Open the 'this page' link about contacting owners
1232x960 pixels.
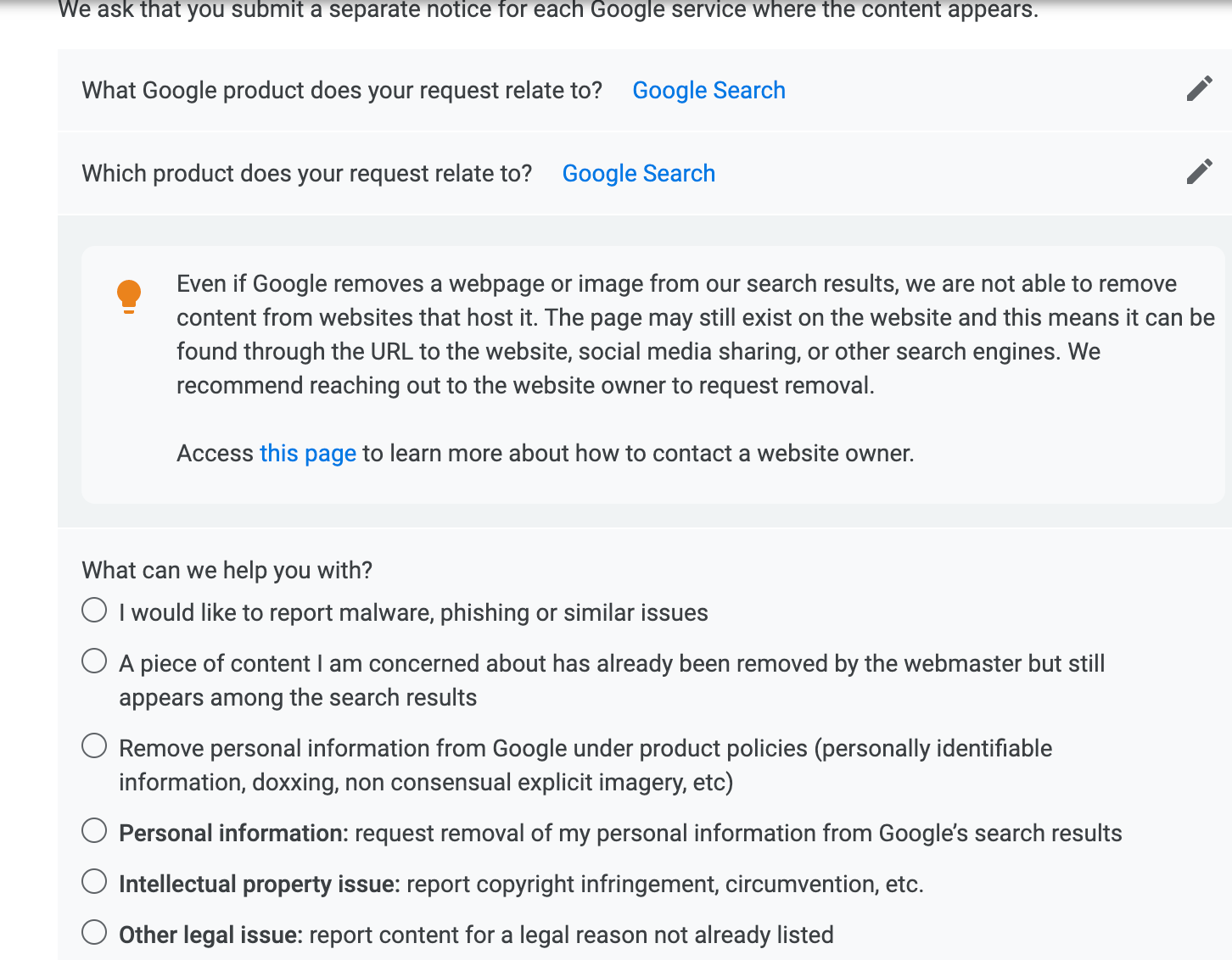tap(307, 453)
